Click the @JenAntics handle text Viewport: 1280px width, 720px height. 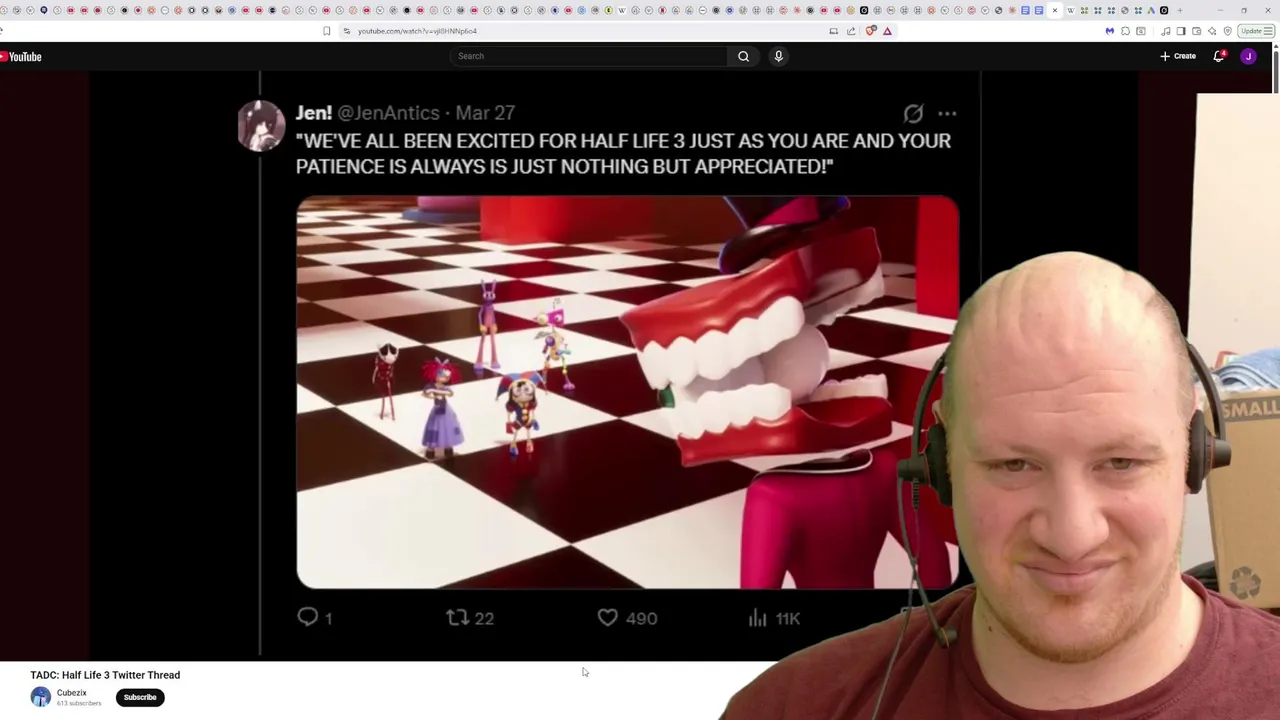pos(388,114)
